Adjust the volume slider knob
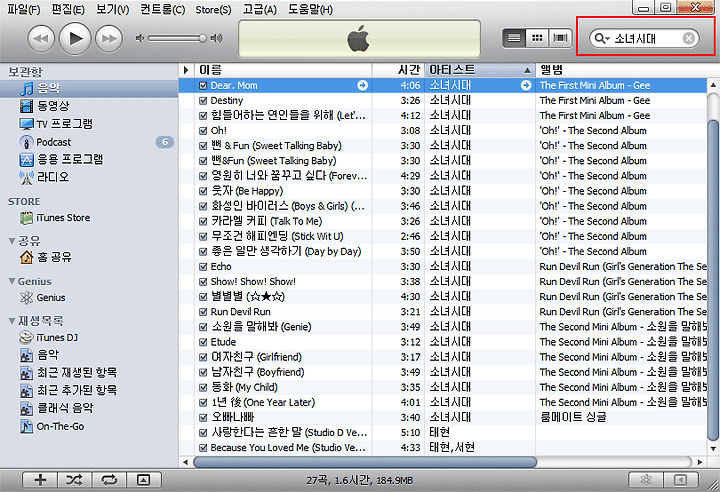This screenshot has width=720, height=492. click(x=202, y=38)
